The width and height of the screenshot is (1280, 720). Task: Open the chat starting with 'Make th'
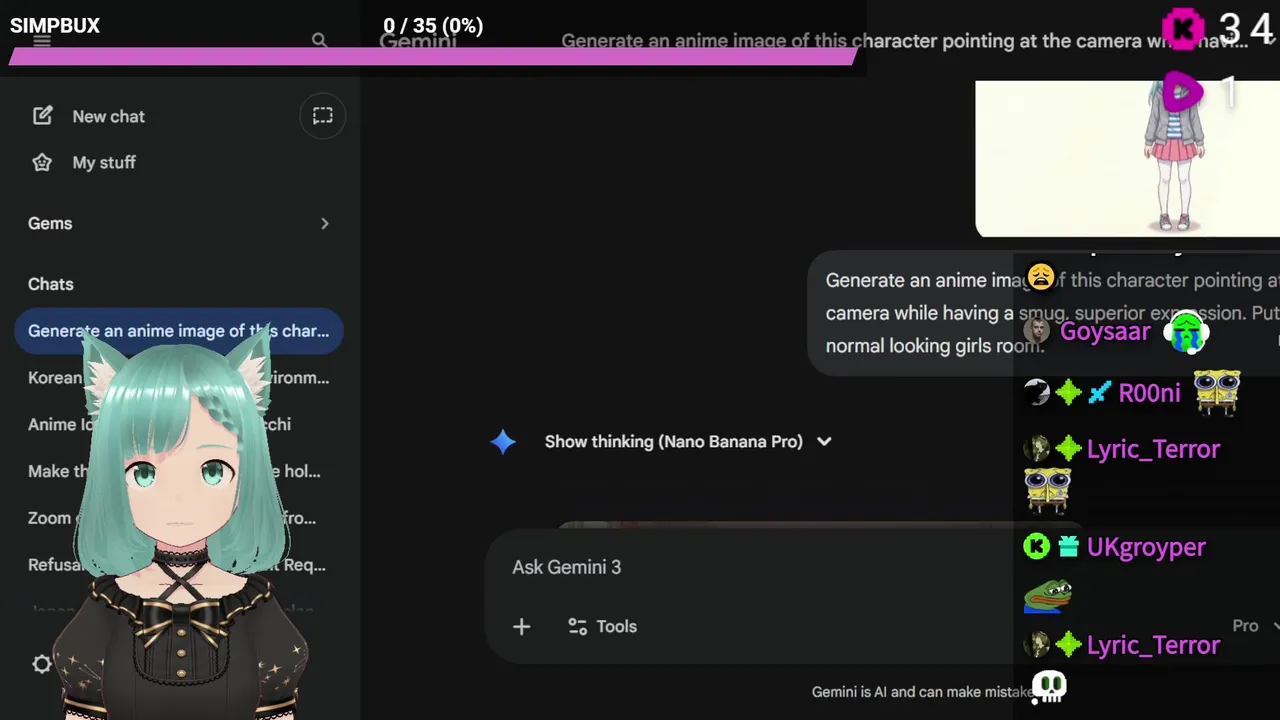(178, 471)
